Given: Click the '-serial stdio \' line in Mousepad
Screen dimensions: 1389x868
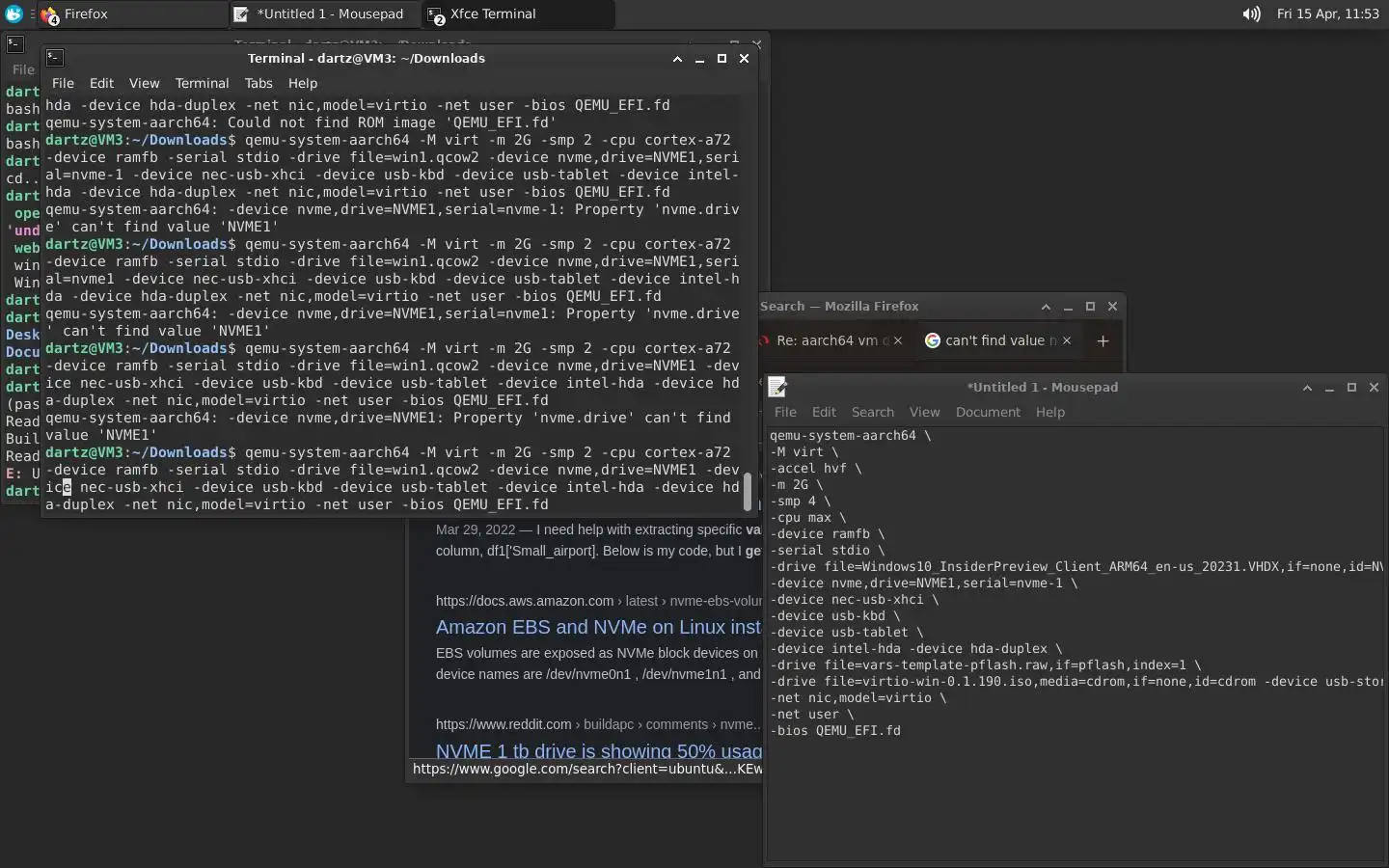Looking at the screenshot, I should pyautogui.click(x=827, y=550).
